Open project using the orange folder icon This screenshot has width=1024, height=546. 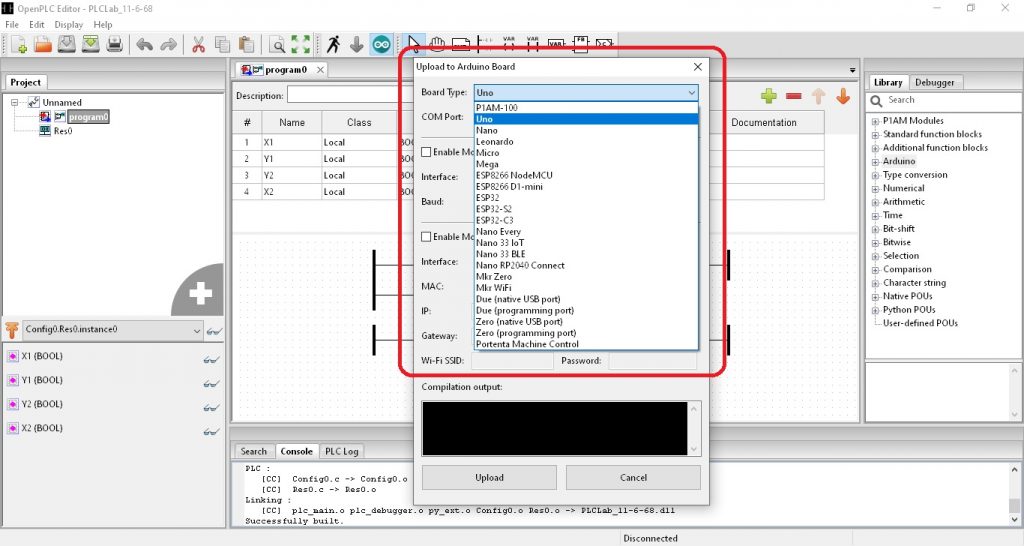click(42, 44)
